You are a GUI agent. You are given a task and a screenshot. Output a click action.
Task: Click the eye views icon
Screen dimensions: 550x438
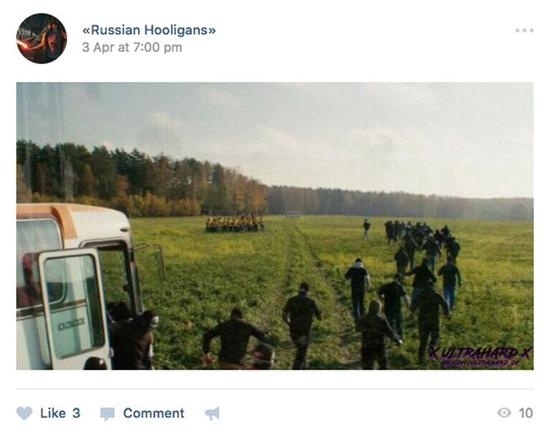tap(504, 413)
